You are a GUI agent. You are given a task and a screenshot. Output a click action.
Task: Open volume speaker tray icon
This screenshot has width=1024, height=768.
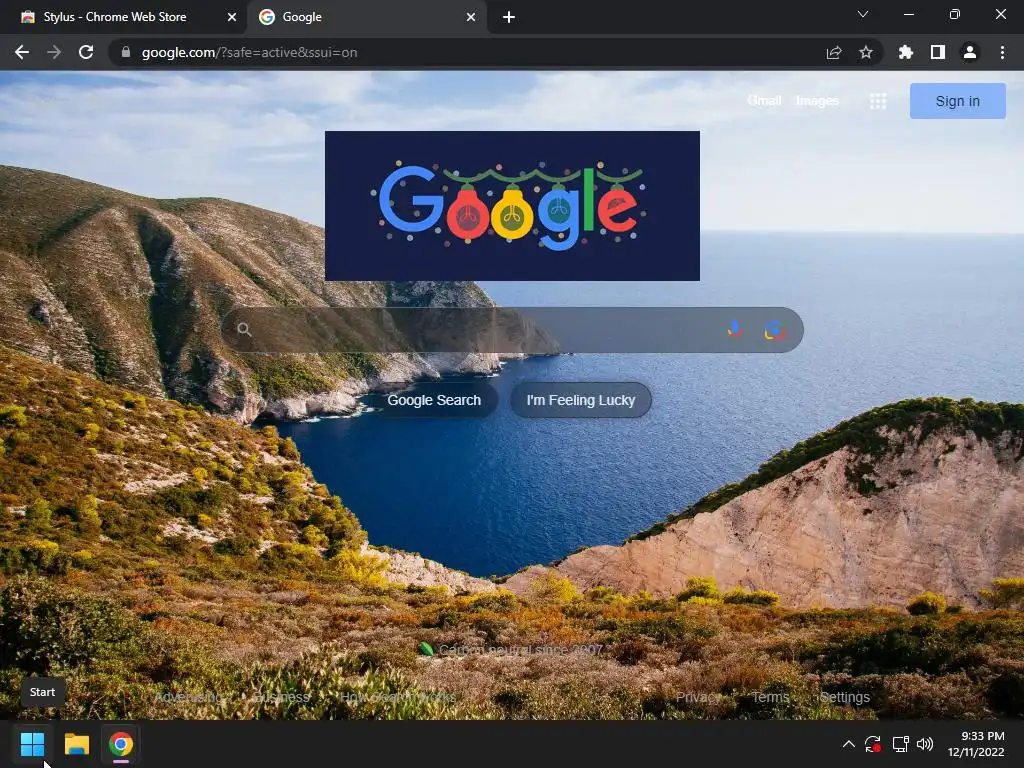click(925, 744)
